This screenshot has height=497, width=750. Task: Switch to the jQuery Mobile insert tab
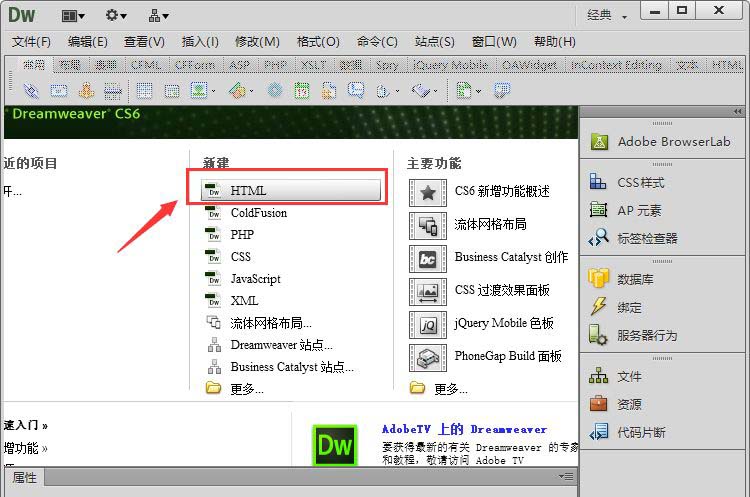(x=448, y=65)
